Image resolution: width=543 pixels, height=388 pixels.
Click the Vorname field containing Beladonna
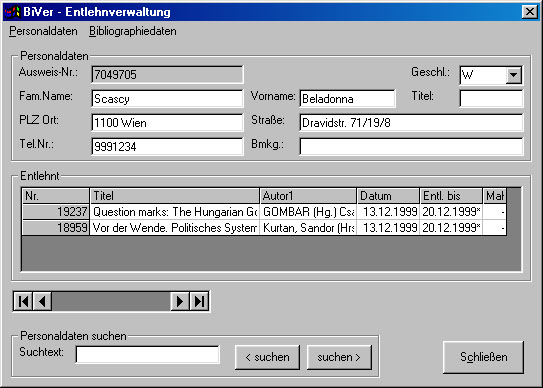pos(347,99)
